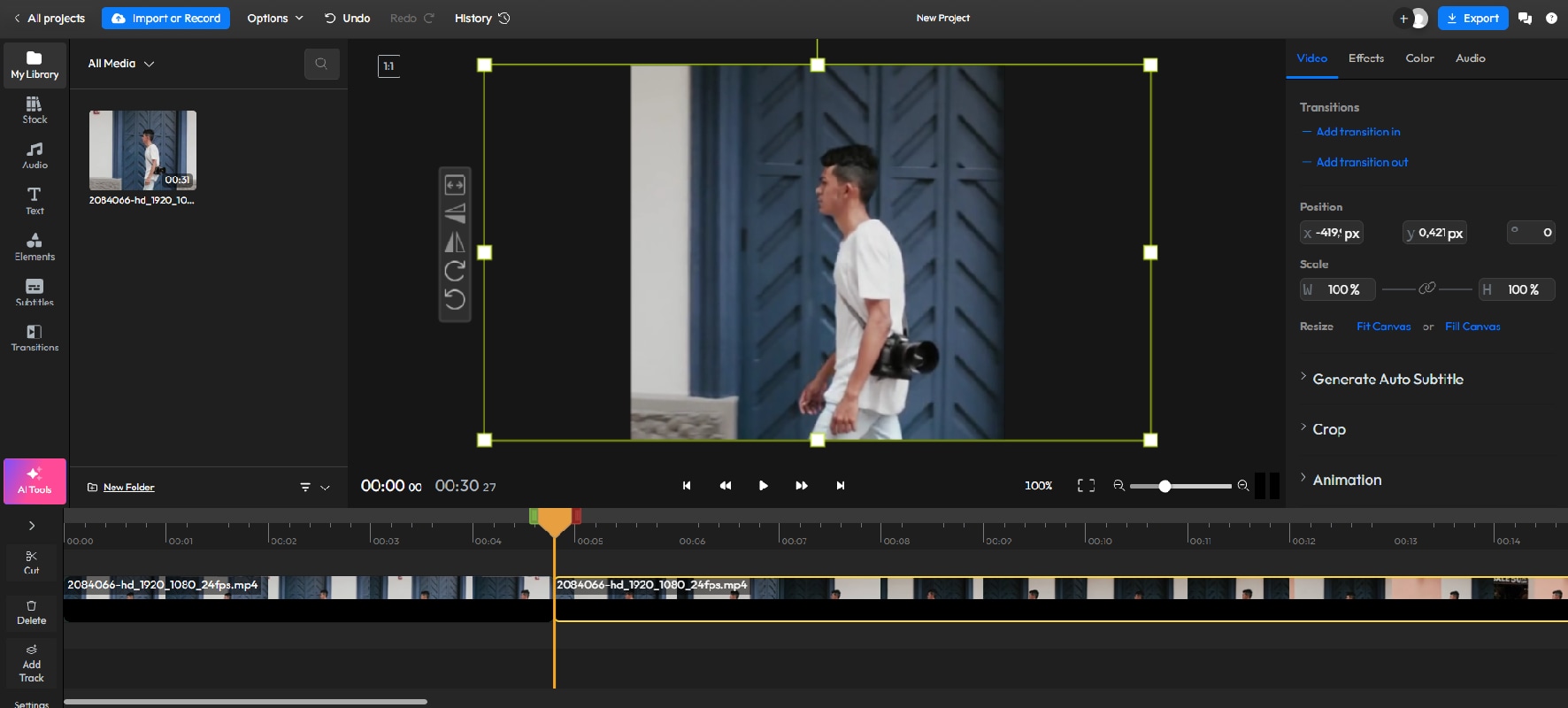This screenshot has width=1568, height=708.
Task: Rotate the clip clockwise
Action: [455, 271]
